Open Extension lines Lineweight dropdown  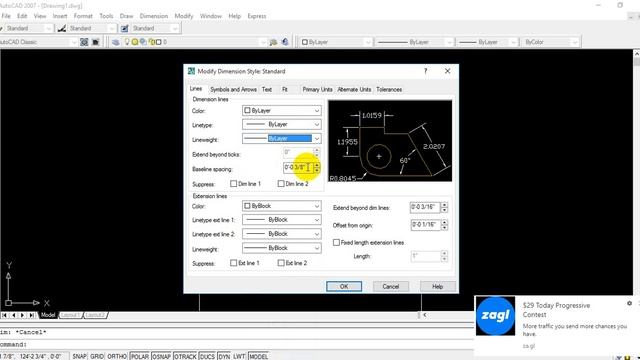click(282, 248)
